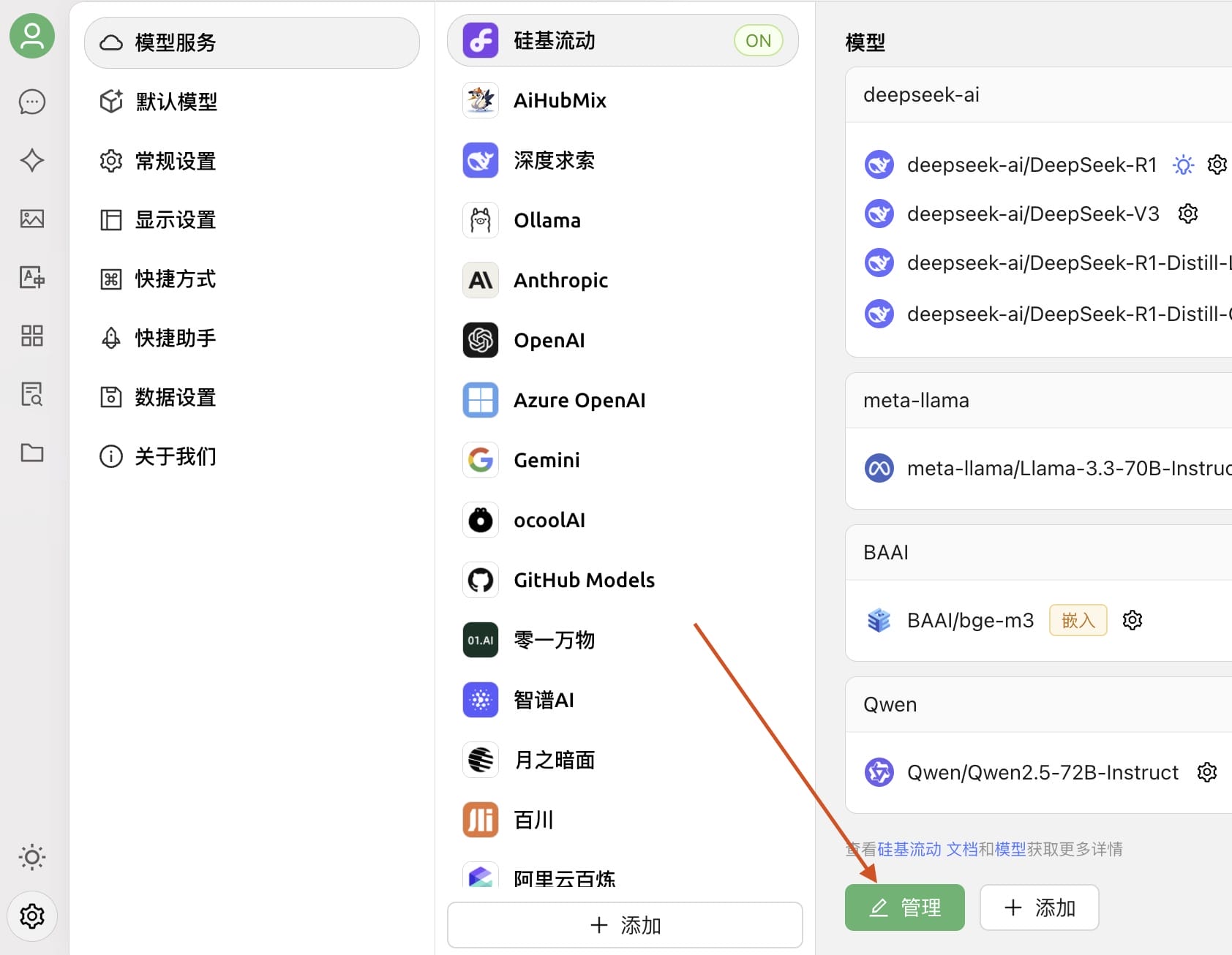Select the 硅基流动 provider
The image size is (1232, 955).
[x=623, y=40]
